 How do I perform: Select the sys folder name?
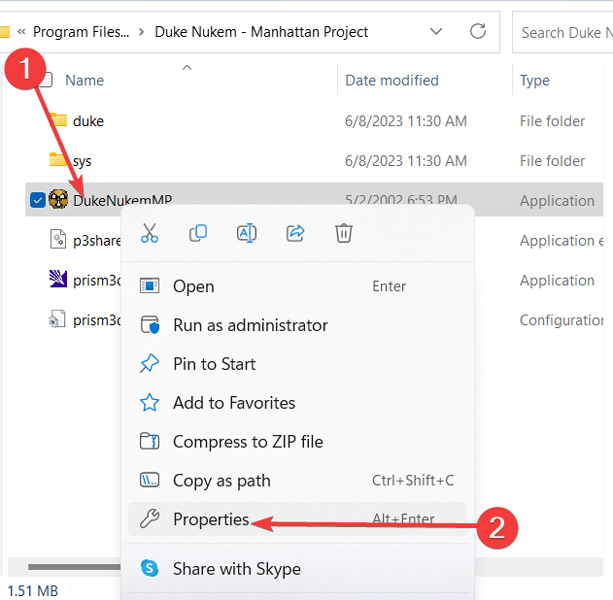tap(82, 161)
